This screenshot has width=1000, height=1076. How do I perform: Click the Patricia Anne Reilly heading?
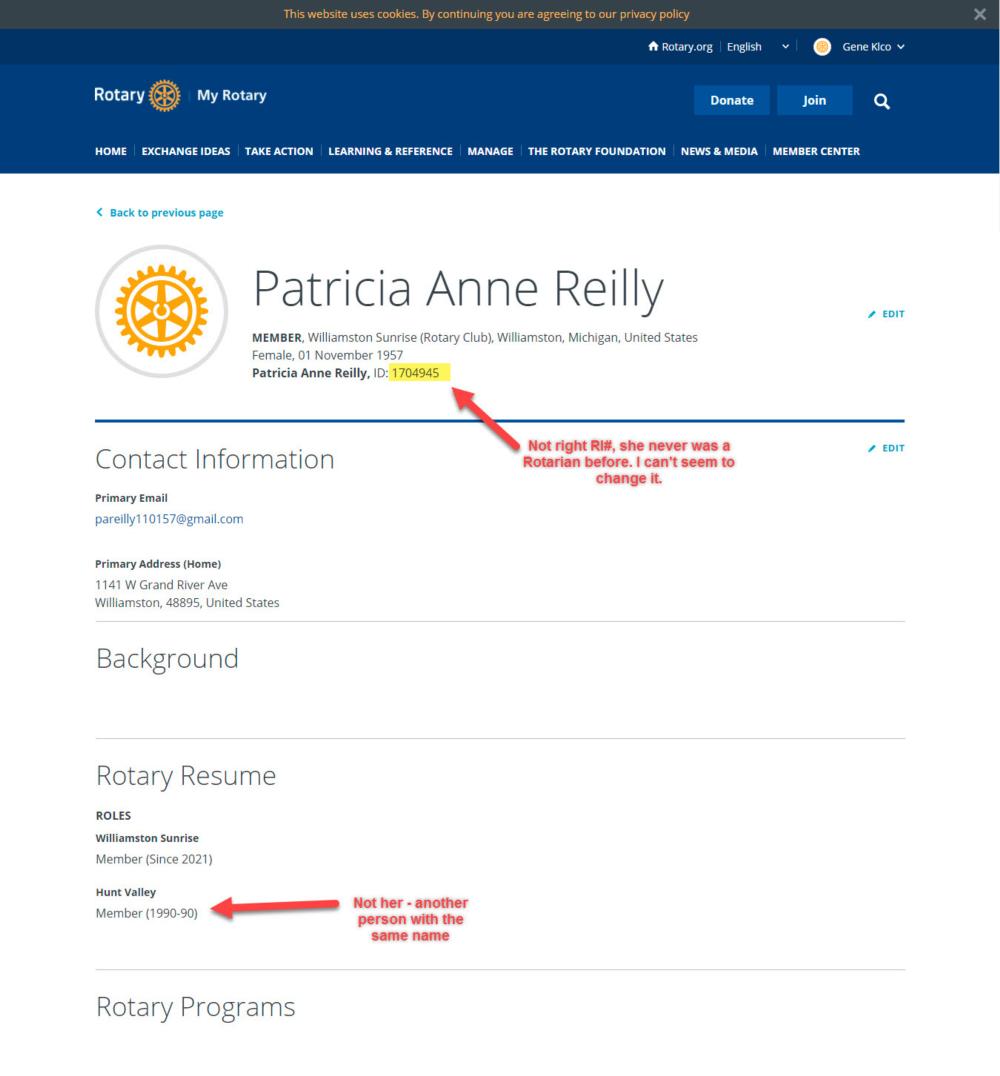[x=458, y=288]
